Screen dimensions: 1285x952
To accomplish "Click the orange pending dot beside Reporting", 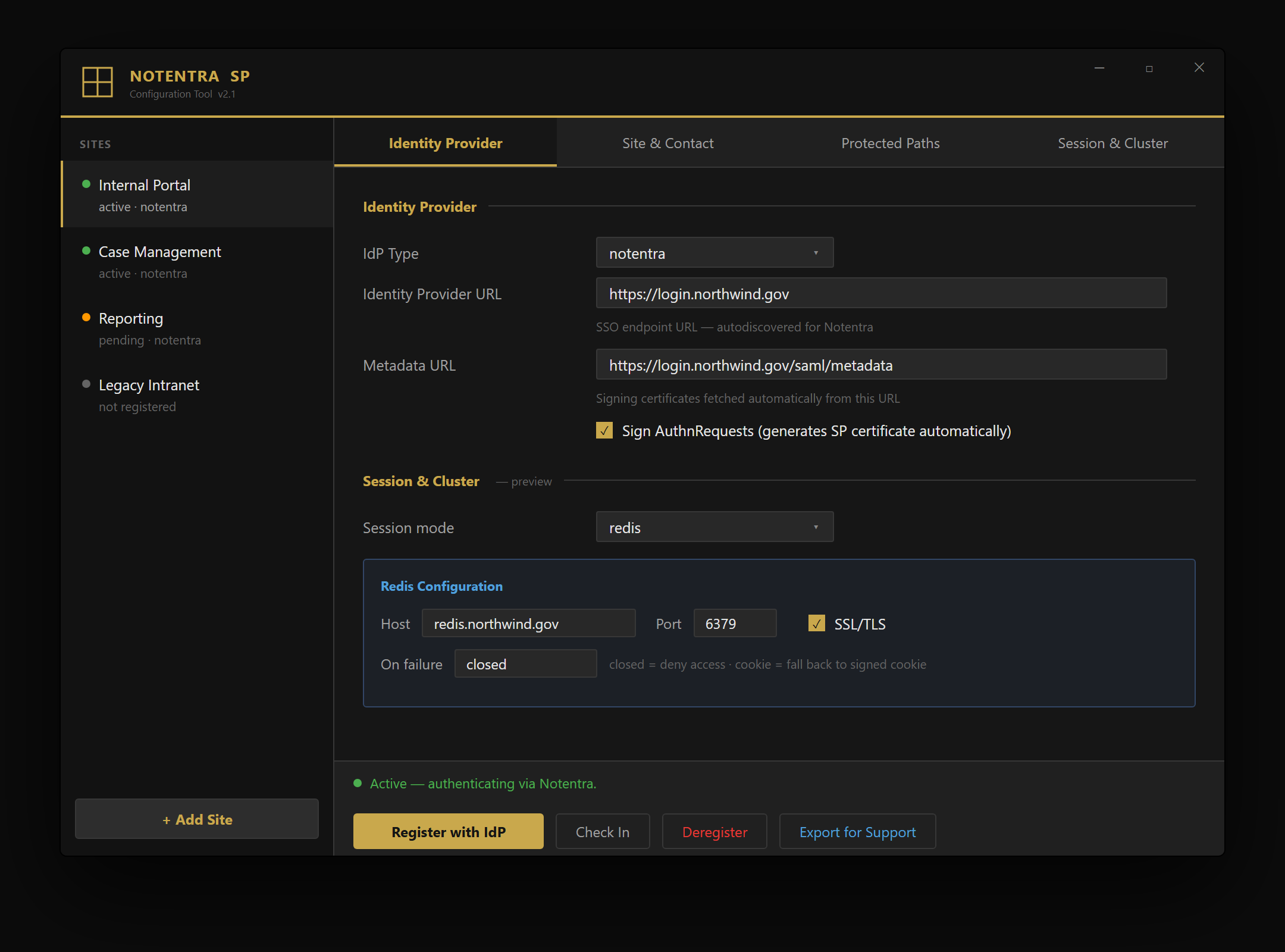I will point(86,318).
